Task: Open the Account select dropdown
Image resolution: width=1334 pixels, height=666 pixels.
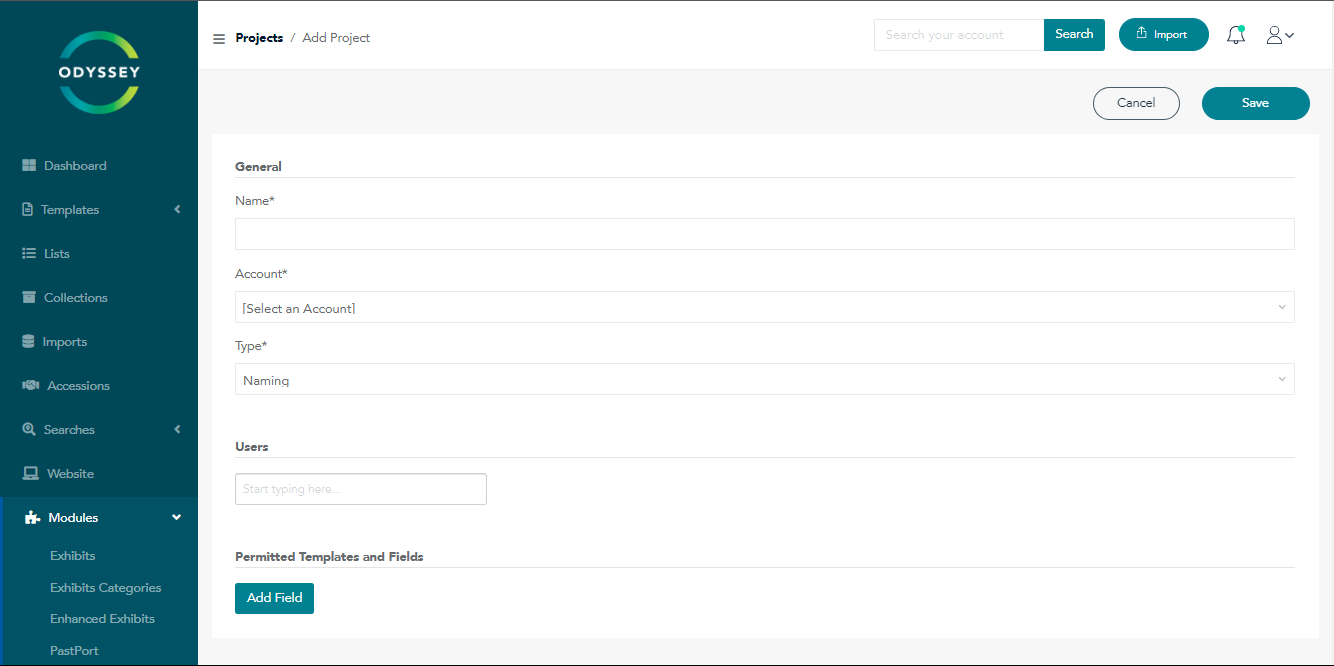Action: point(765,307)
